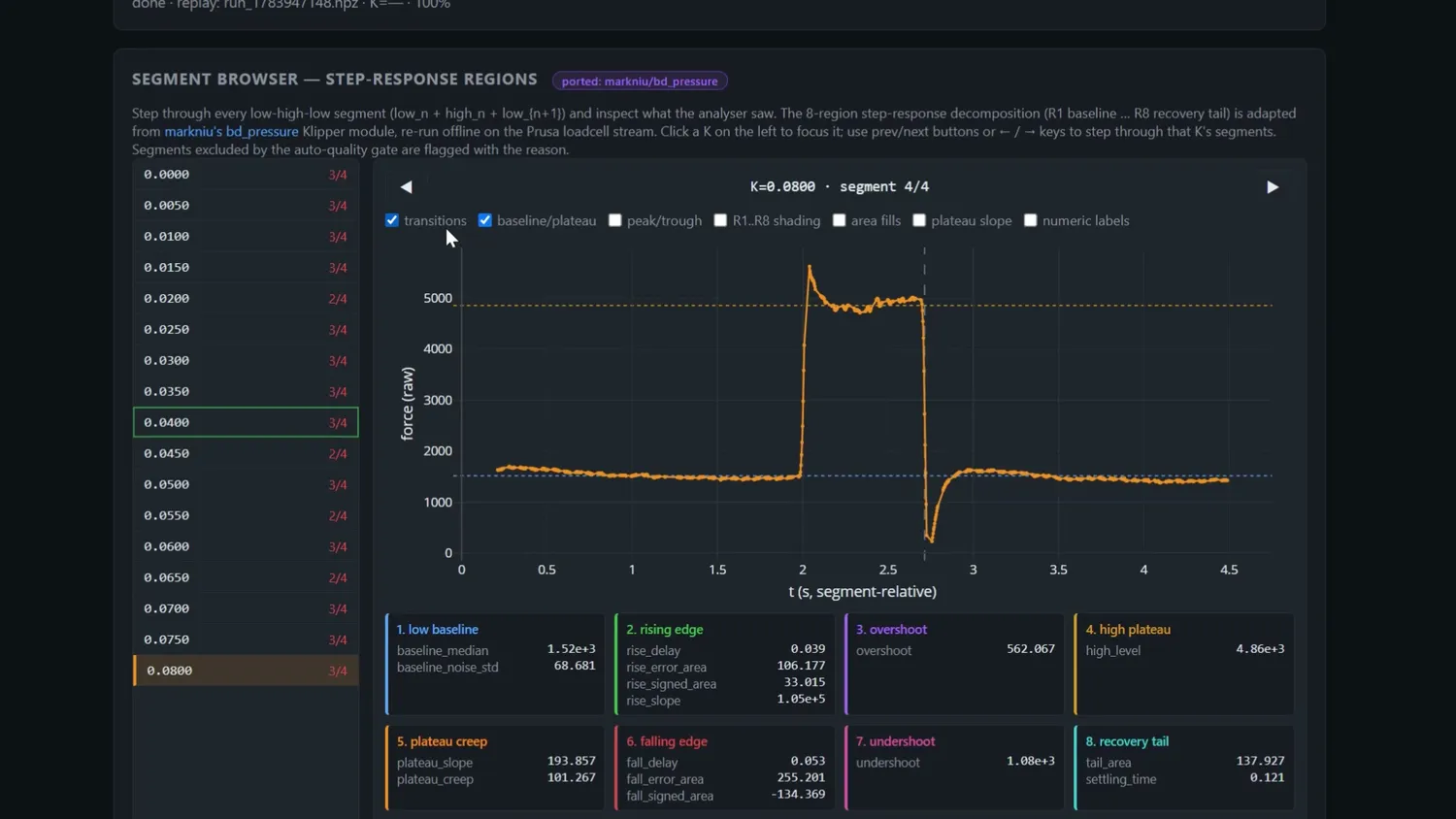Go to previous segment with left arrow
1456x819 pixels.
coord(407,187)
